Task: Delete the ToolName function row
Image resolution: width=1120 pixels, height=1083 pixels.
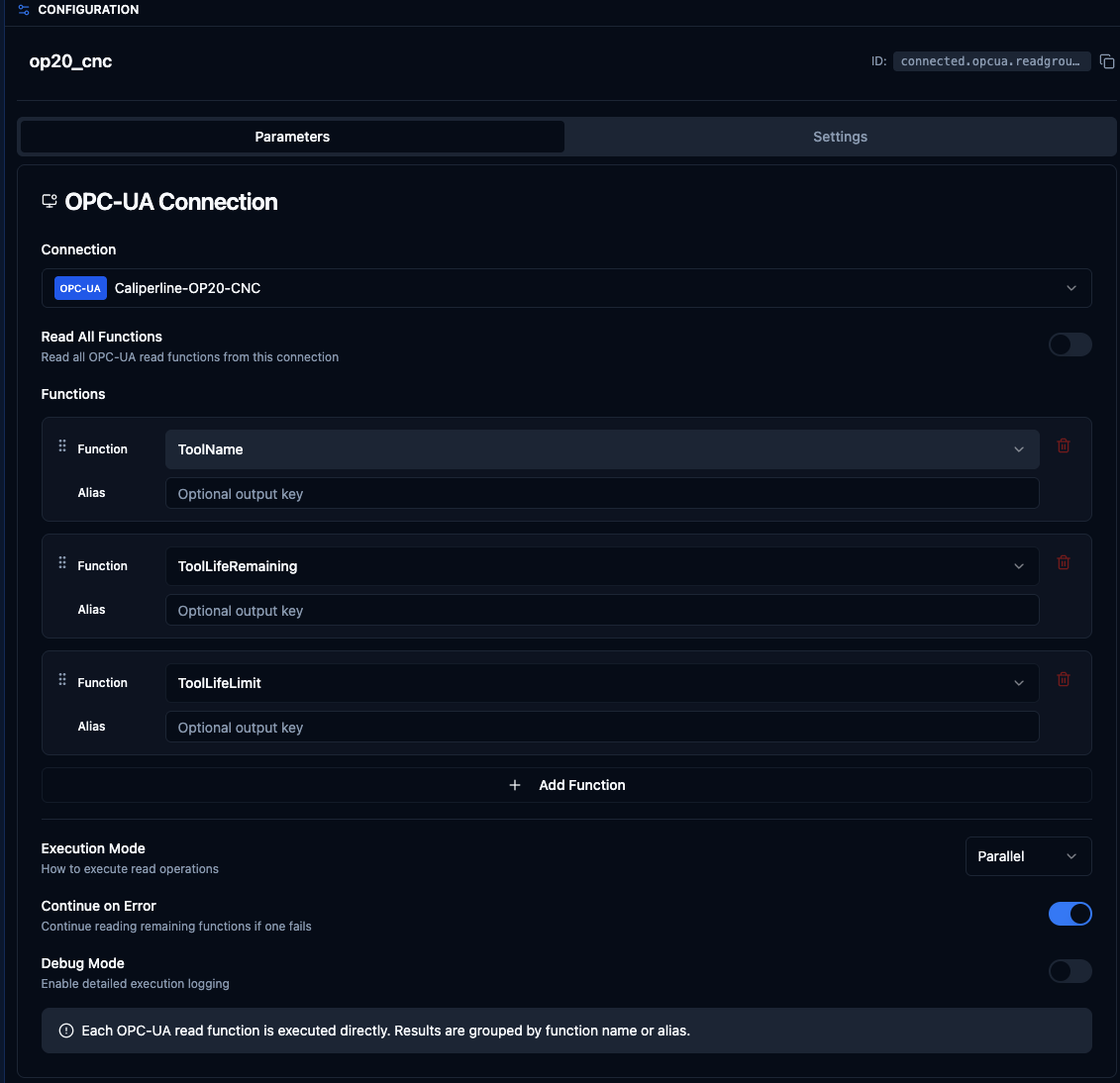Action: [1064, 446]
